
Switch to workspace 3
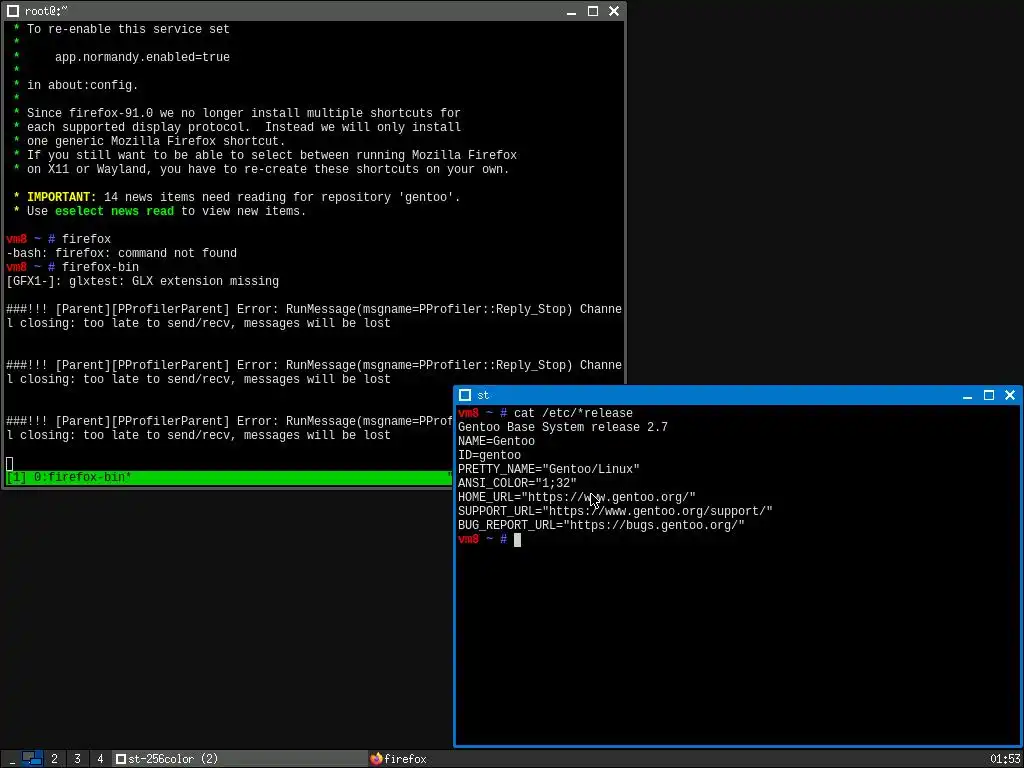(x=77, y=759)
